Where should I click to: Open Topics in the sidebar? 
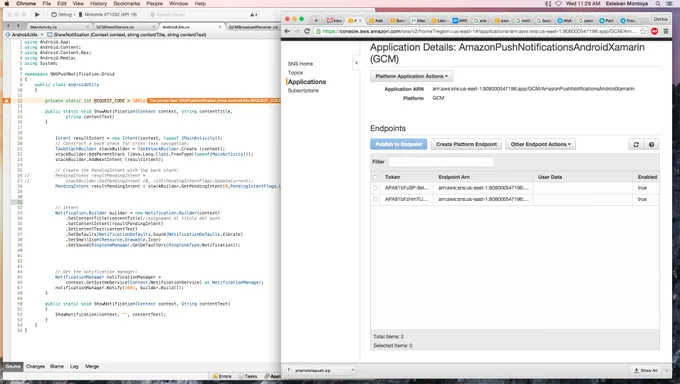pyautogui.click(x=295, y=73)
